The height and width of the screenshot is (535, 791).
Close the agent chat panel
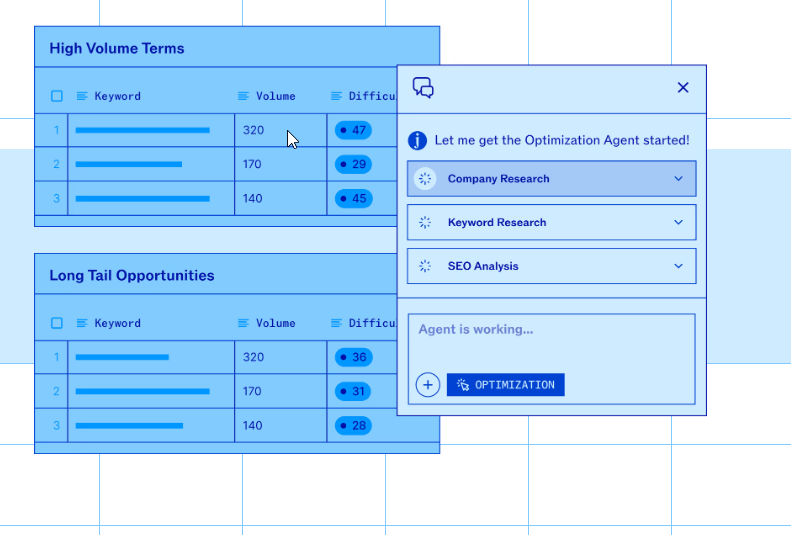[683, 88]
